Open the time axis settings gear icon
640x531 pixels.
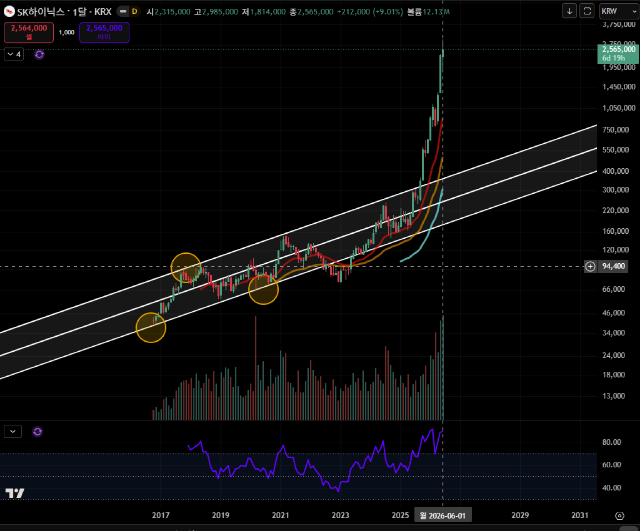pyautogui.click(x=619, y=515)
